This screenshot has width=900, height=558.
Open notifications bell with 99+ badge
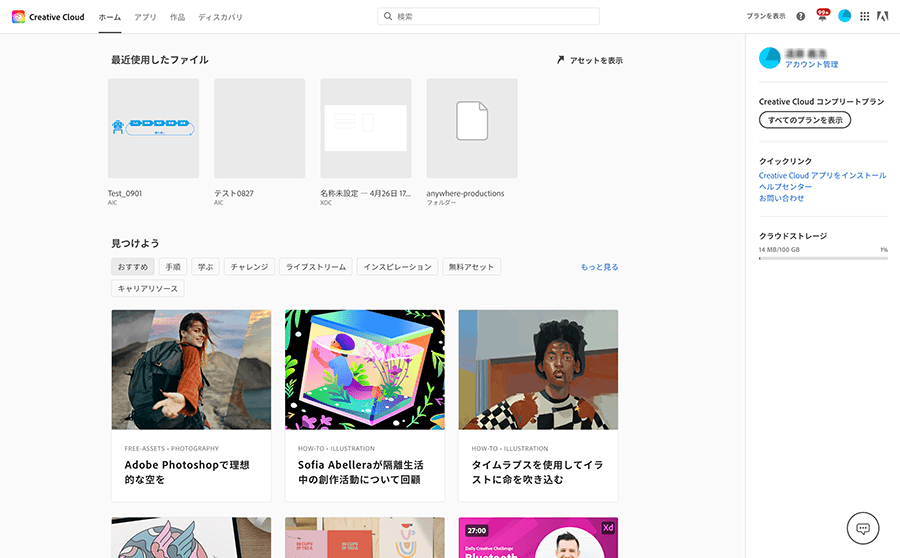pos(823,16)
